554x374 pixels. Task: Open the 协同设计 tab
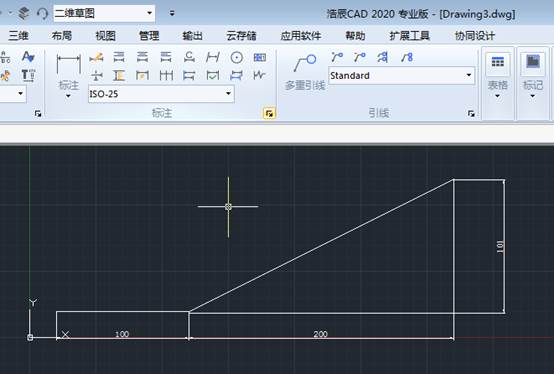475,36
